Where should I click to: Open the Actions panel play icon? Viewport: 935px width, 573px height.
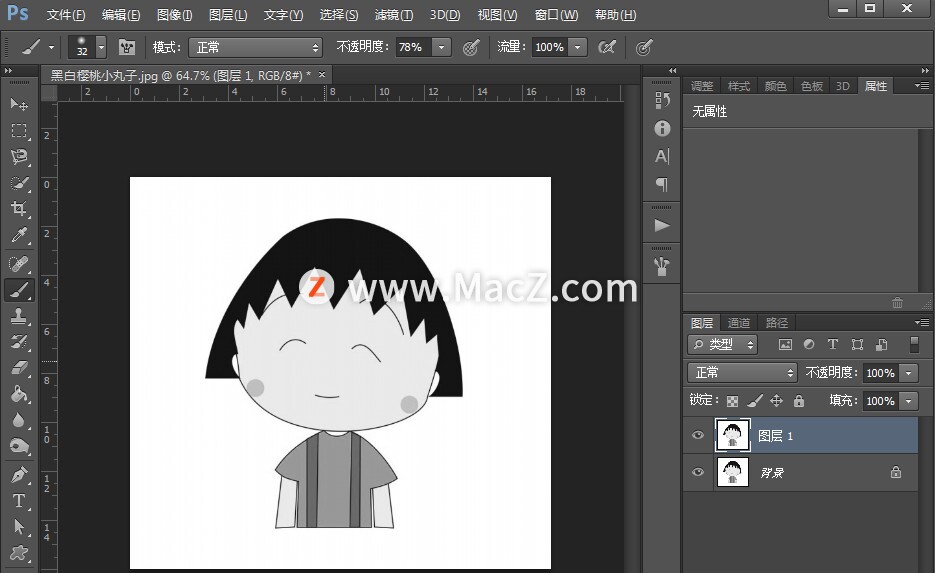[x=662, y=225]
